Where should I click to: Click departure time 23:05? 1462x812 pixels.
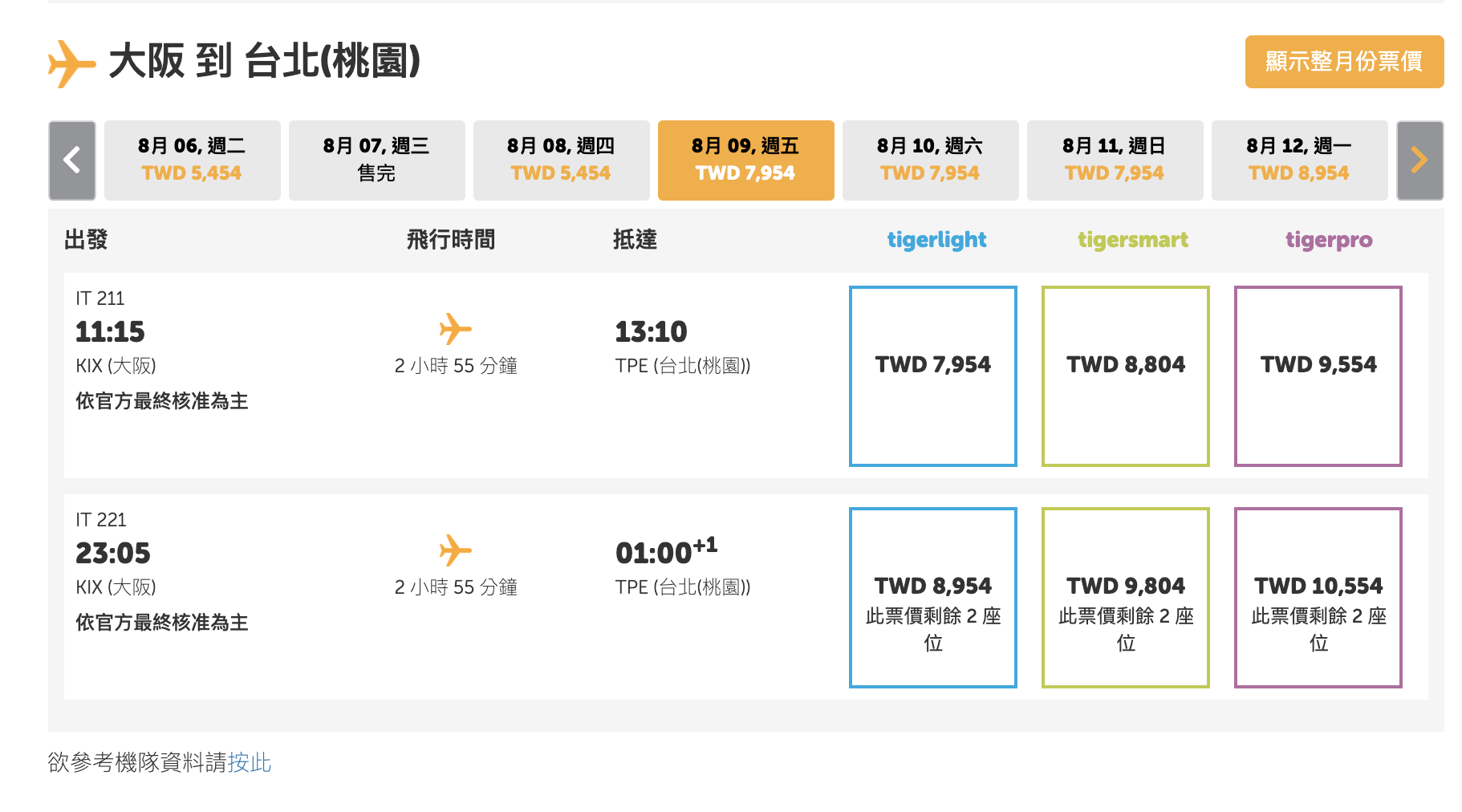113,553
